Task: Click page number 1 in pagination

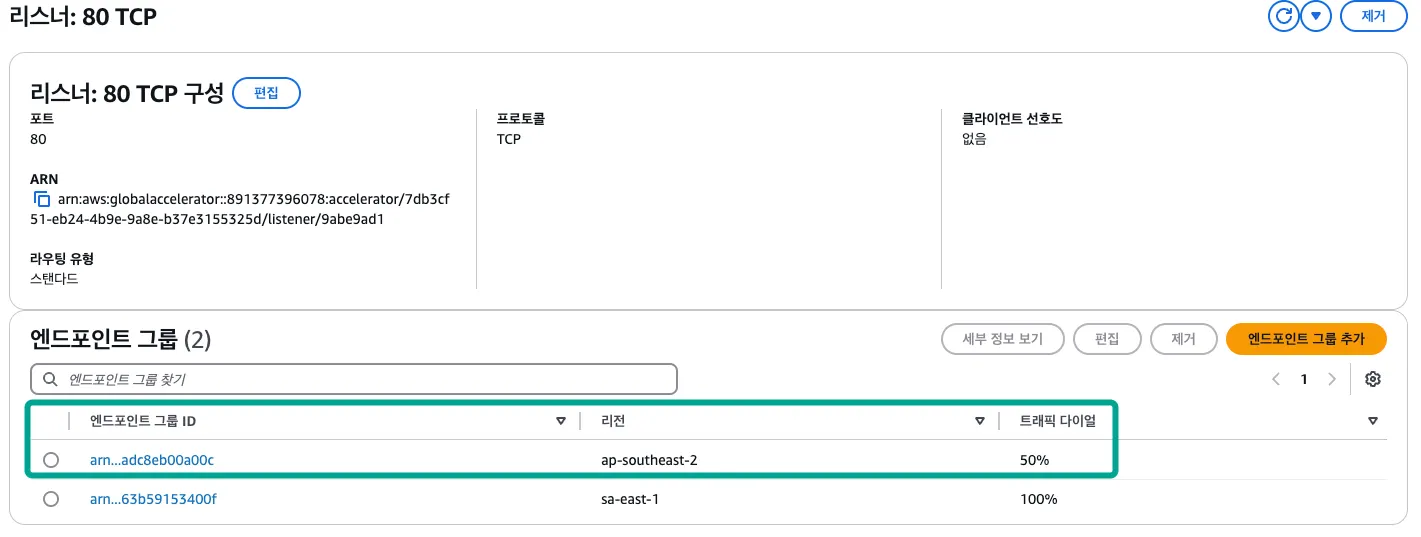Action: point(1304,379)
